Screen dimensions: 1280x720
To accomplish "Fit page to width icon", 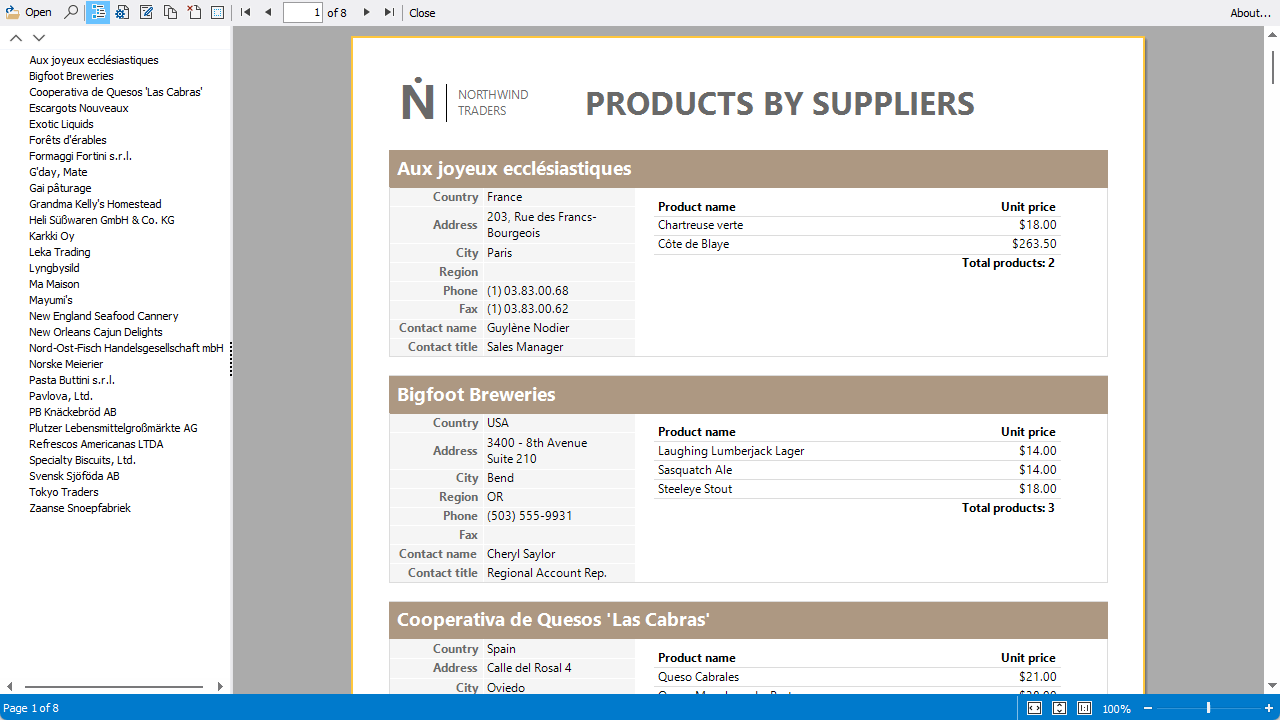I will pyautogui.click(x=1034, y=708).
